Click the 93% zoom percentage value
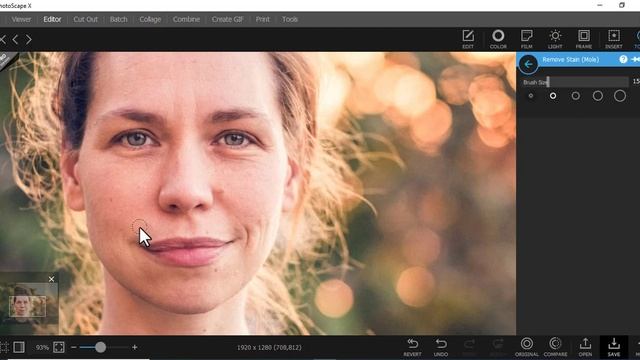Viewport: 640px width, 360px height. (42, 347)
